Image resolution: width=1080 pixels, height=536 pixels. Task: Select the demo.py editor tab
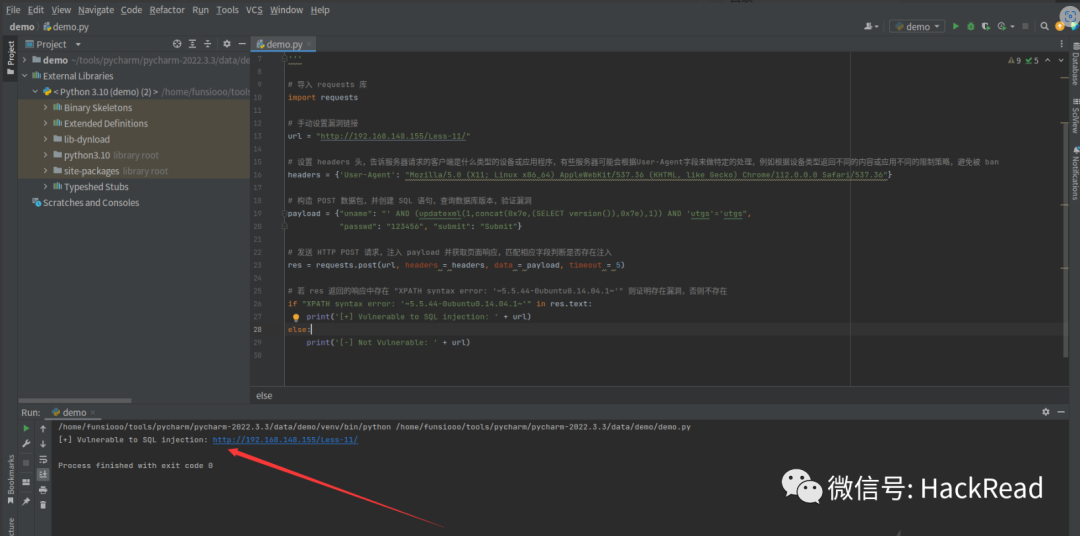[x=284, y=44]
